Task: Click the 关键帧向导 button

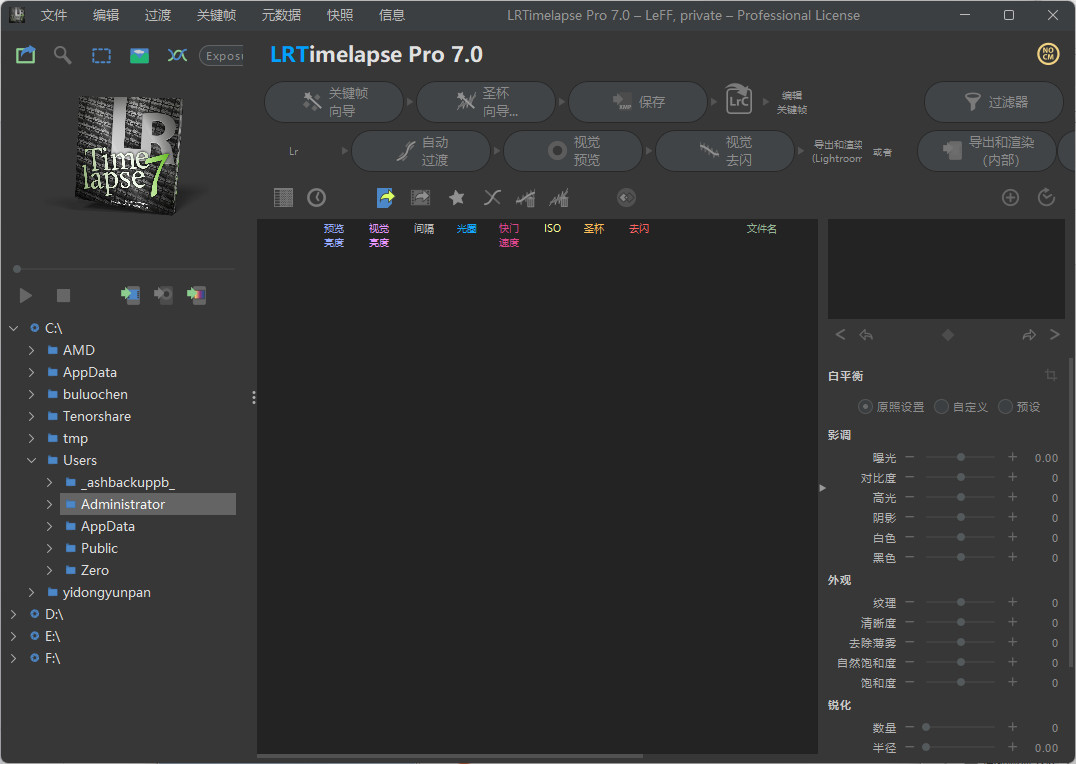Action: click(334, 102)
